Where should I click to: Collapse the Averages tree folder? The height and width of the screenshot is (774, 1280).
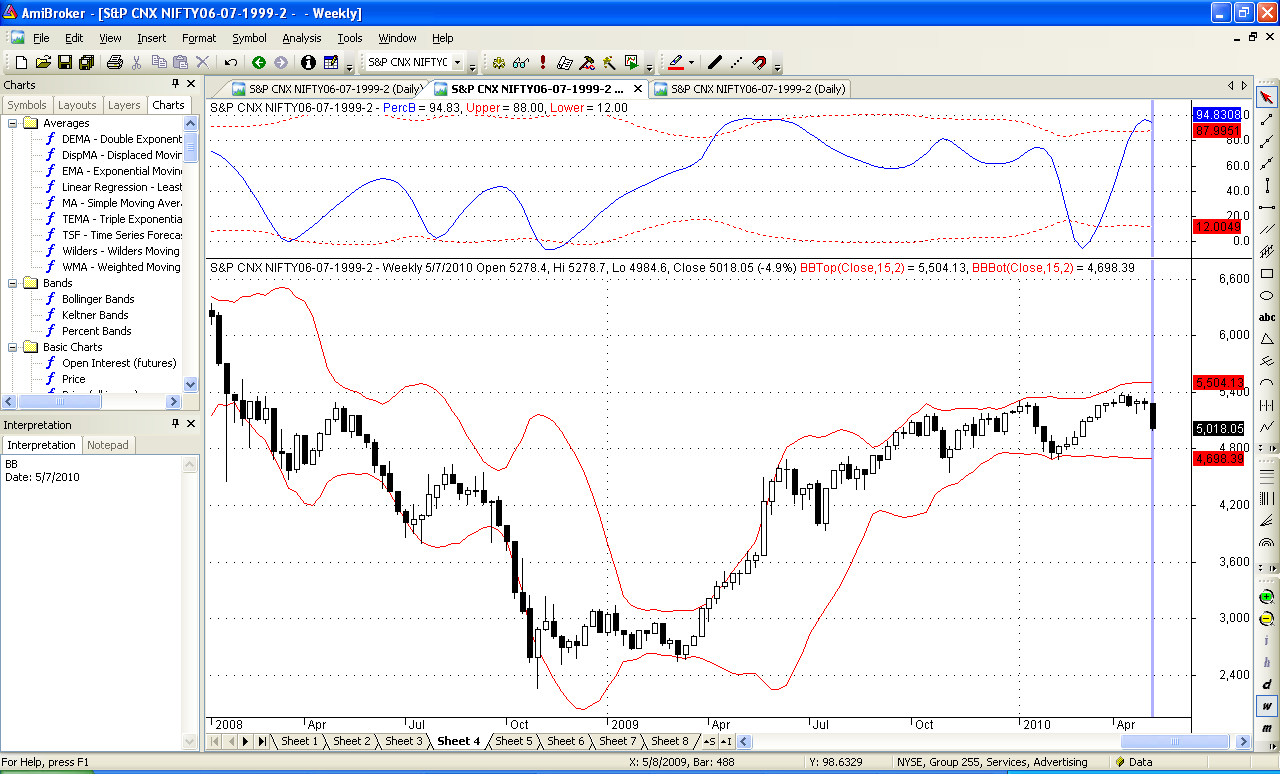[13, 123]
